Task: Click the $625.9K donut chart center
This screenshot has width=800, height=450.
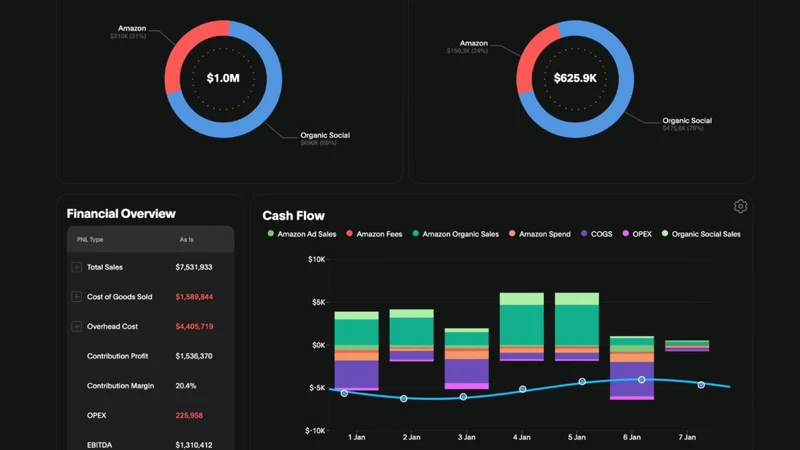Action: 575,78
